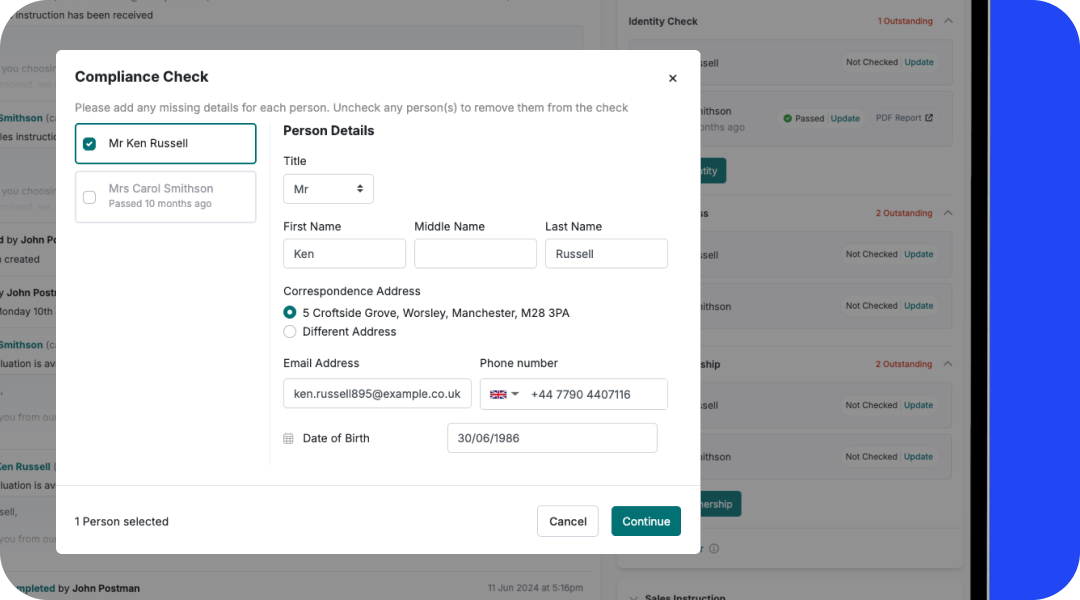Expand the Sales Instruction section chevron
This screenshot has height=600, width=1080.
(x=633, y=597)
